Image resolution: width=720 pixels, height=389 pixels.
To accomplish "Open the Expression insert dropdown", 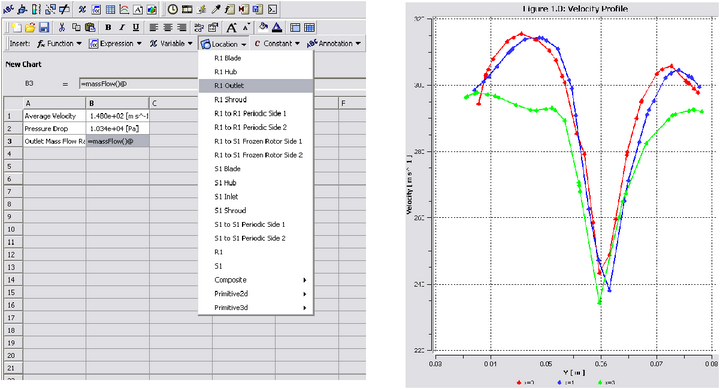I will (x=115, y=44).
